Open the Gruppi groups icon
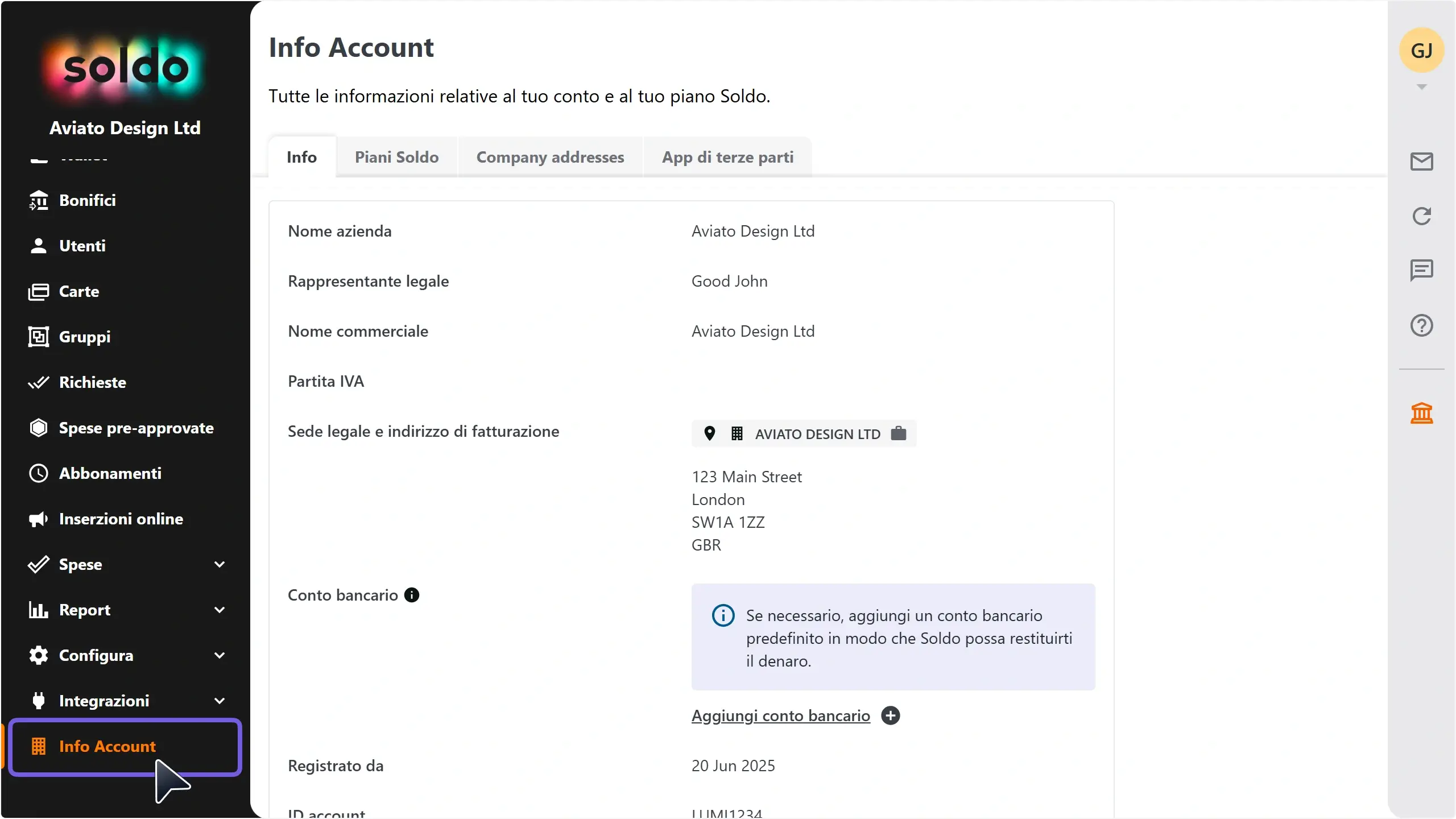Image resolution: width=1456 pixels, height=819 pixels. pyautogui.click(x=39, y=337)
